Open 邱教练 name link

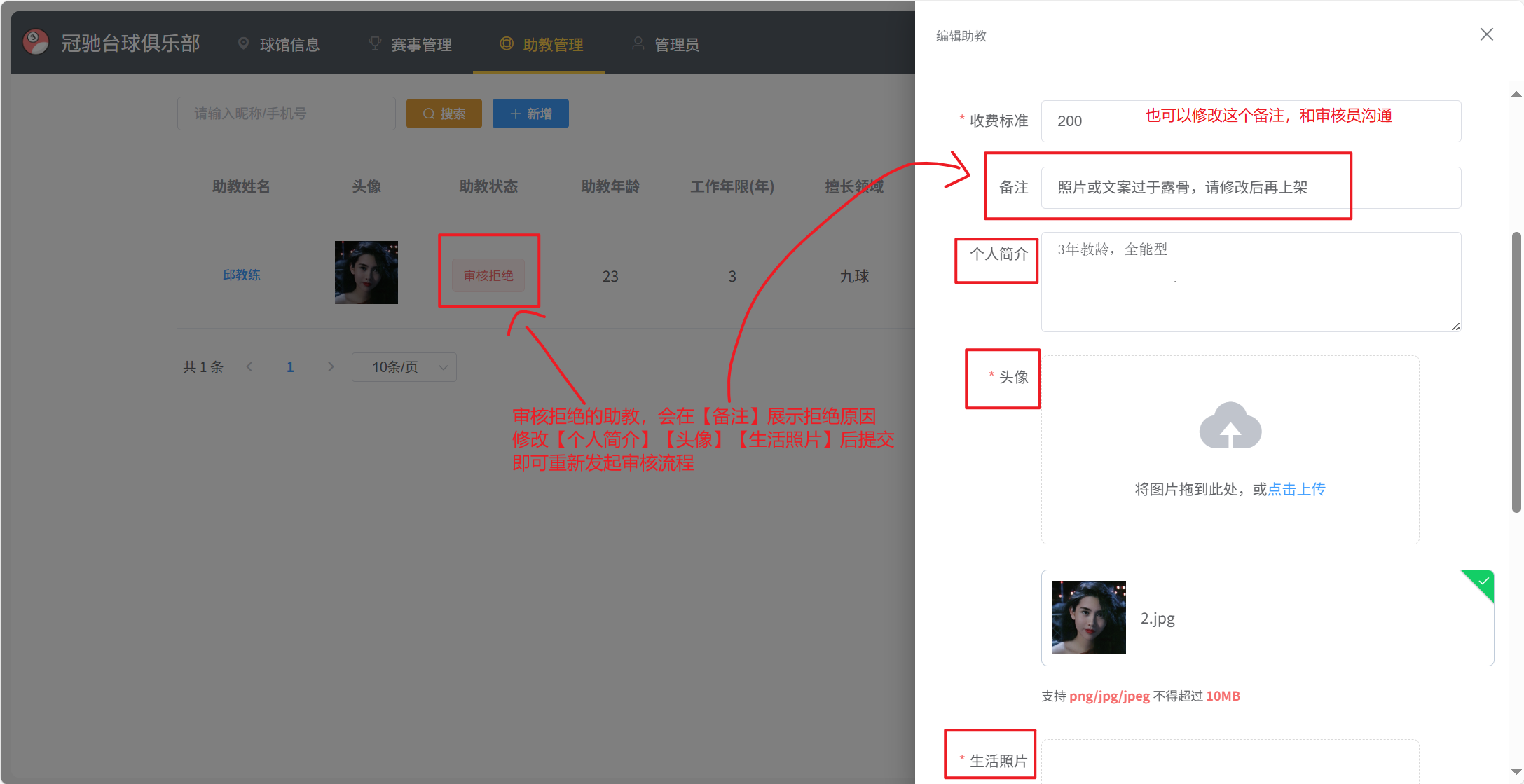click(x=242, y=275)
